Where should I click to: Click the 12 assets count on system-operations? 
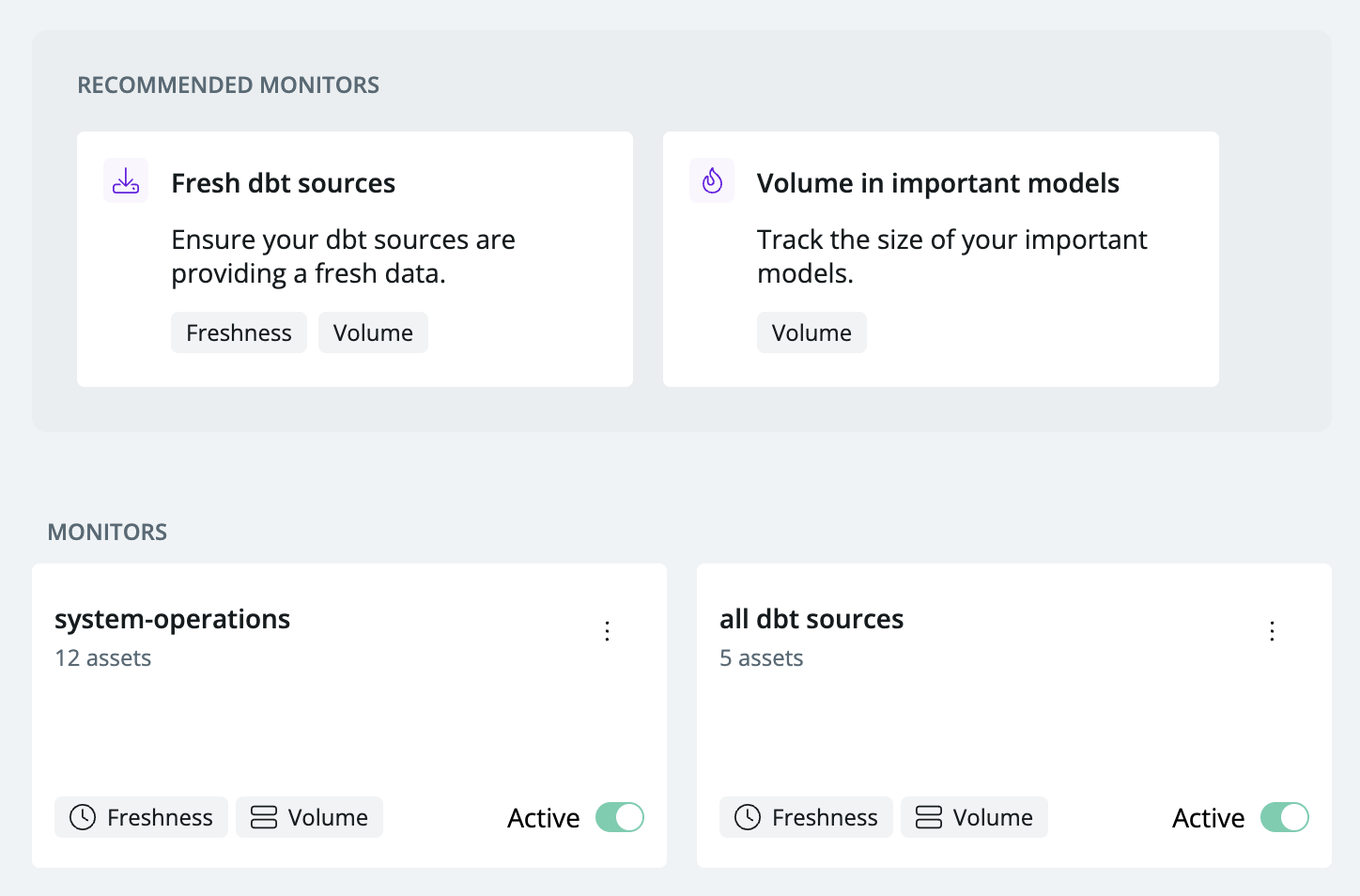(103, 658)
